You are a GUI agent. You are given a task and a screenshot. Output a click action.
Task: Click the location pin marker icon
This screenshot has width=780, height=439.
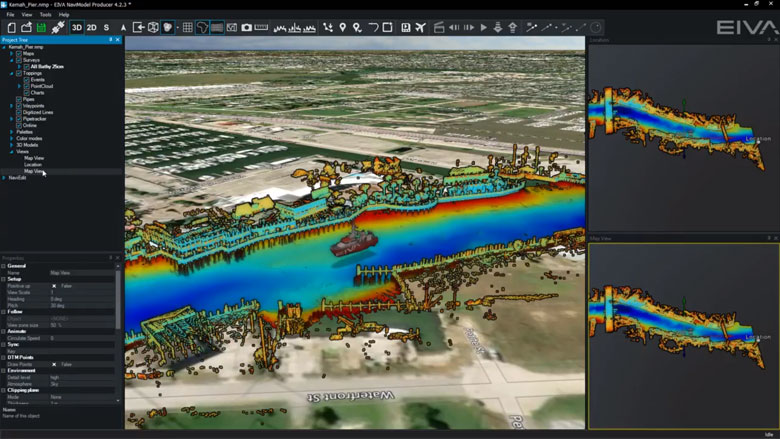click(342, 27)
